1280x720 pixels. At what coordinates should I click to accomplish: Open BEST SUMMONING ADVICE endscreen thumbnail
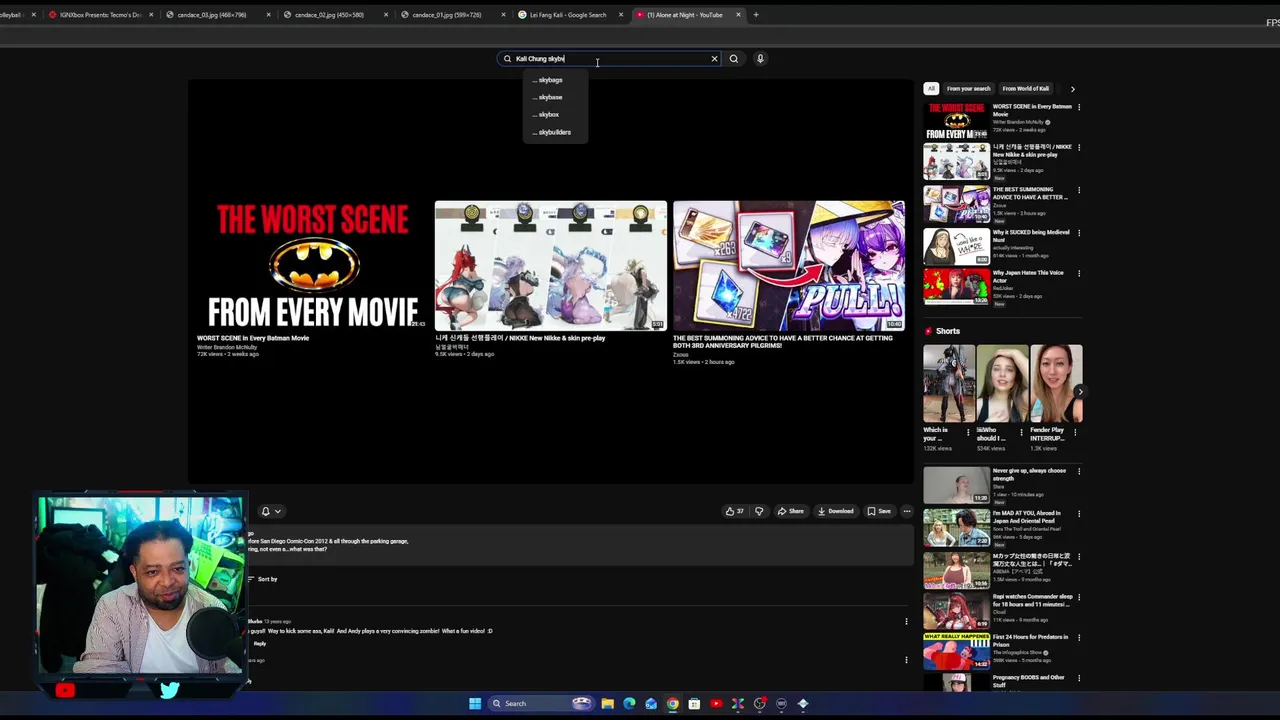pos(789,265)
